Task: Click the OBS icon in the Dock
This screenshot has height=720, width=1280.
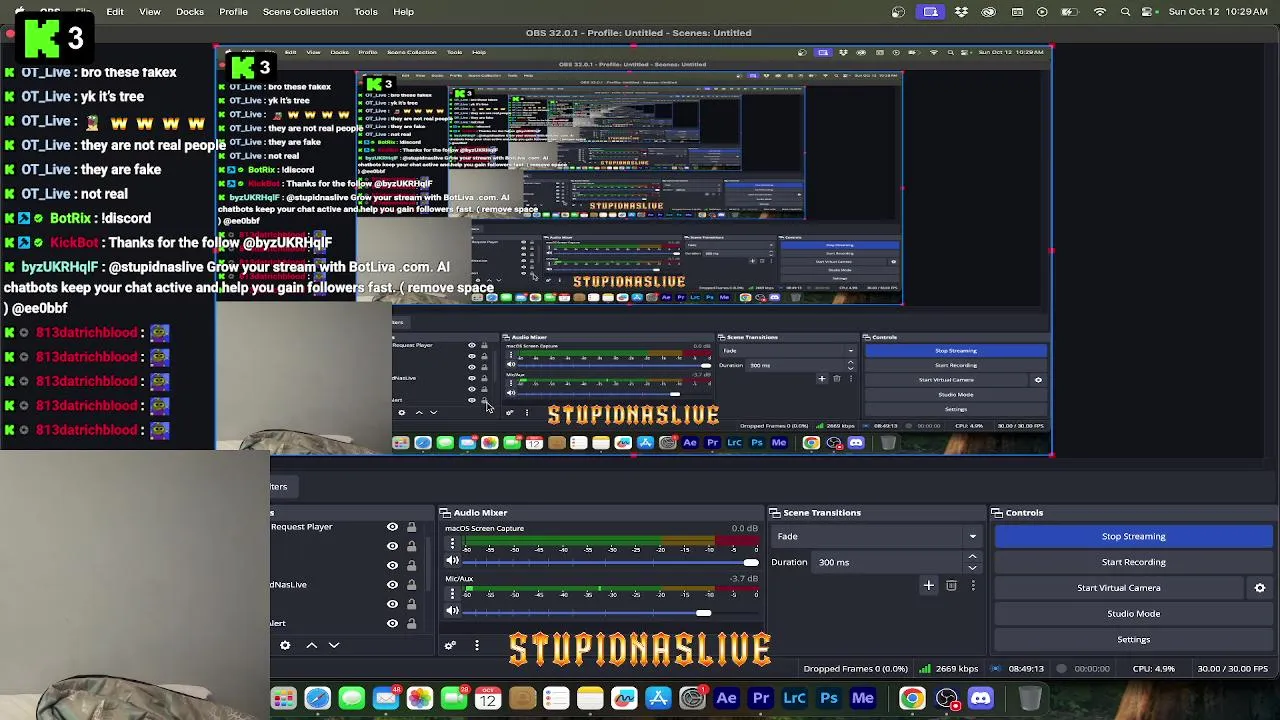Action: coord(946,698)
